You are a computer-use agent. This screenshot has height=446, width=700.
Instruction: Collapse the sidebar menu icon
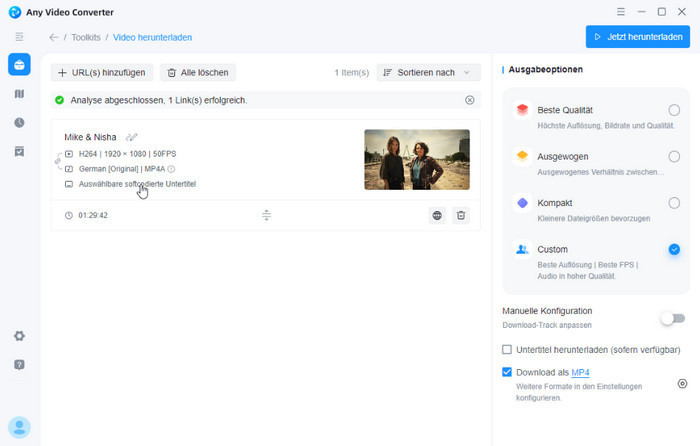click(x=19, y=37)
